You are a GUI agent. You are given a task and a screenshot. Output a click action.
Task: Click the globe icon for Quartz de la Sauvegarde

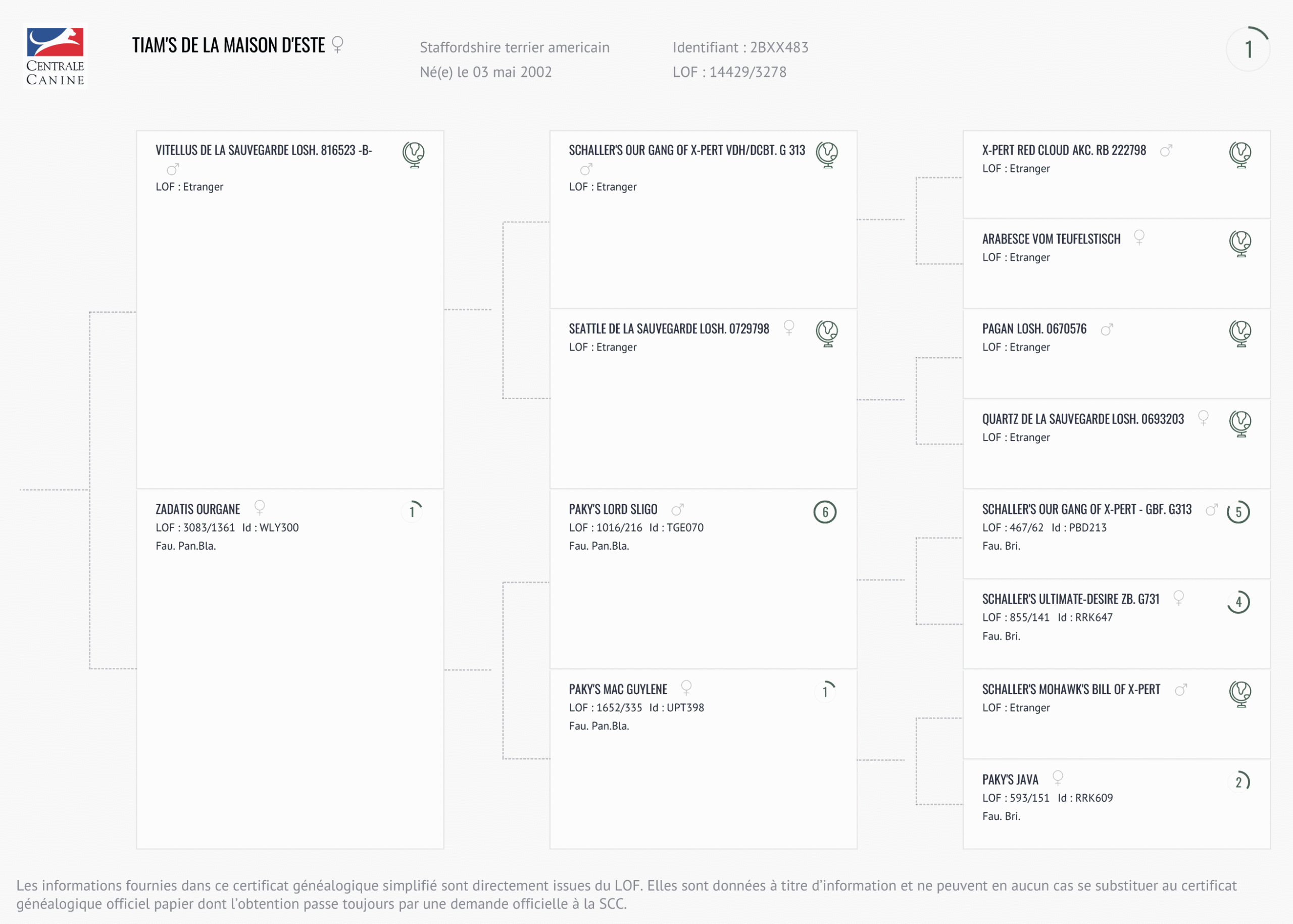tap(1240, 423)
